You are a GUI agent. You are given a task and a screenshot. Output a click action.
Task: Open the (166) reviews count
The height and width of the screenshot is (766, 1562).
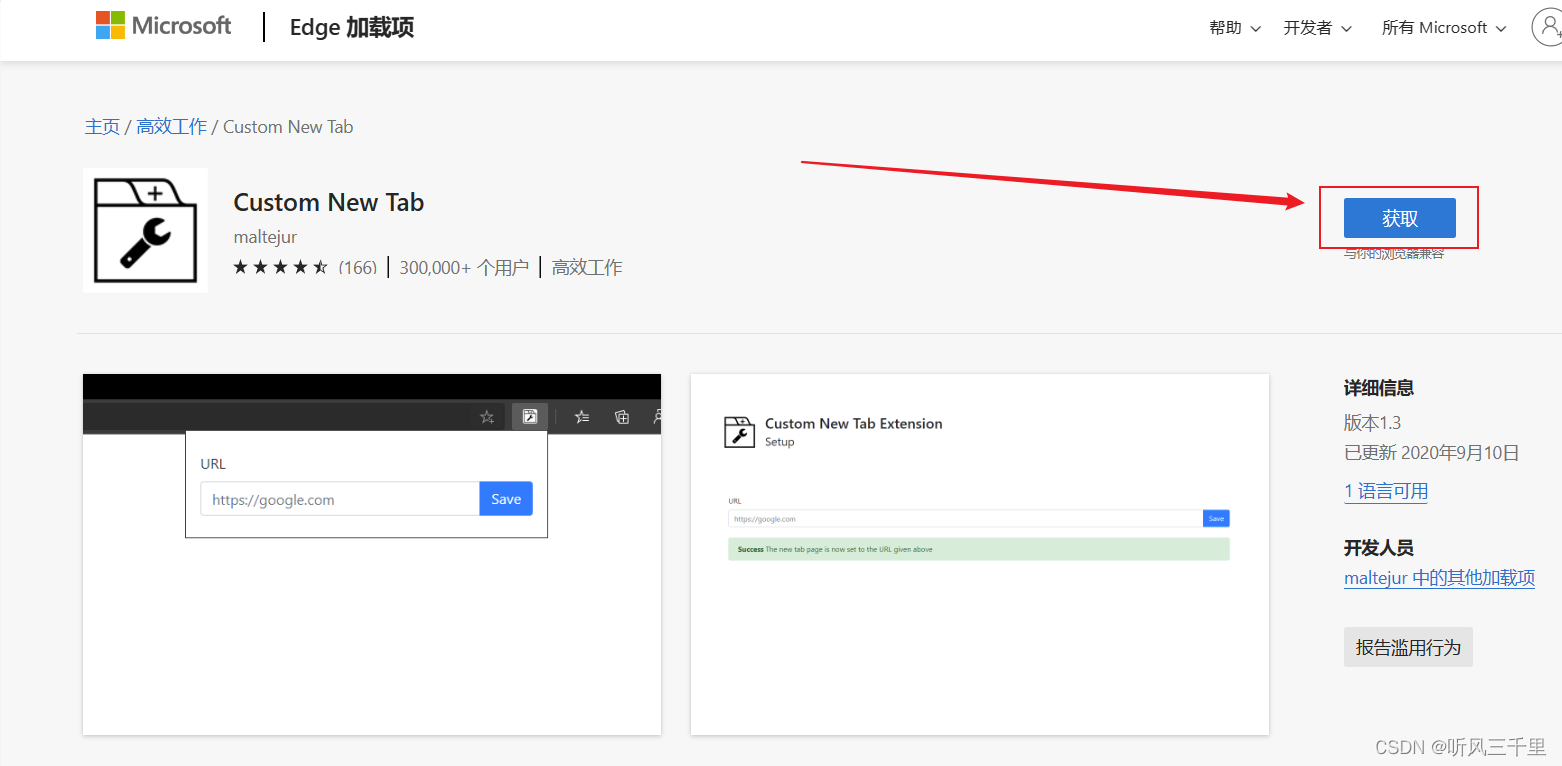(x=357, y=267)
